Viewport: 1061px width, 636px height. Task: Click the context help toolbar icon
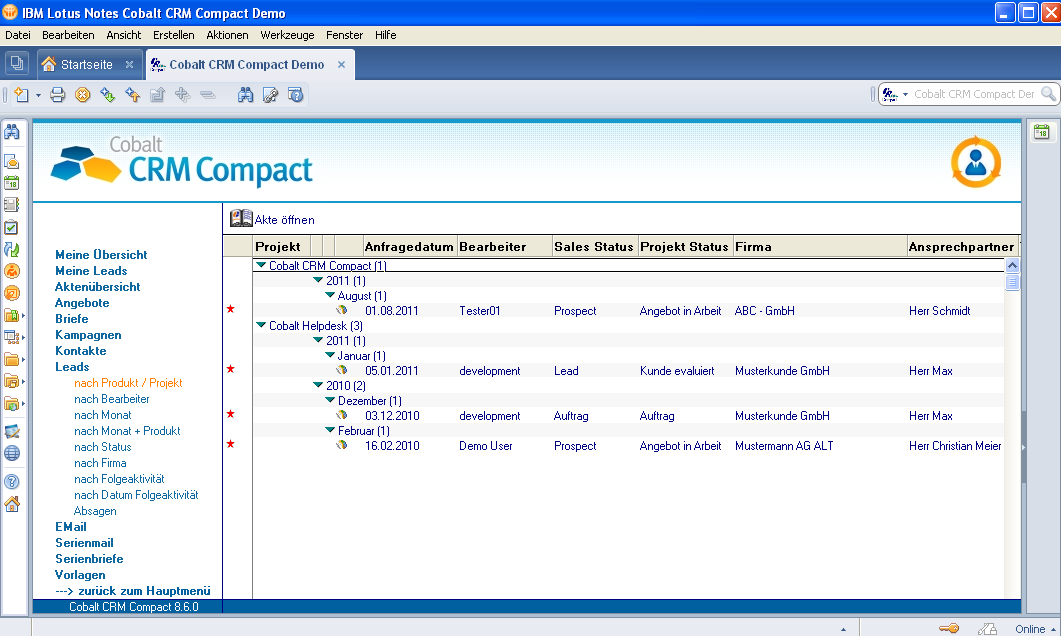[296, 95]
